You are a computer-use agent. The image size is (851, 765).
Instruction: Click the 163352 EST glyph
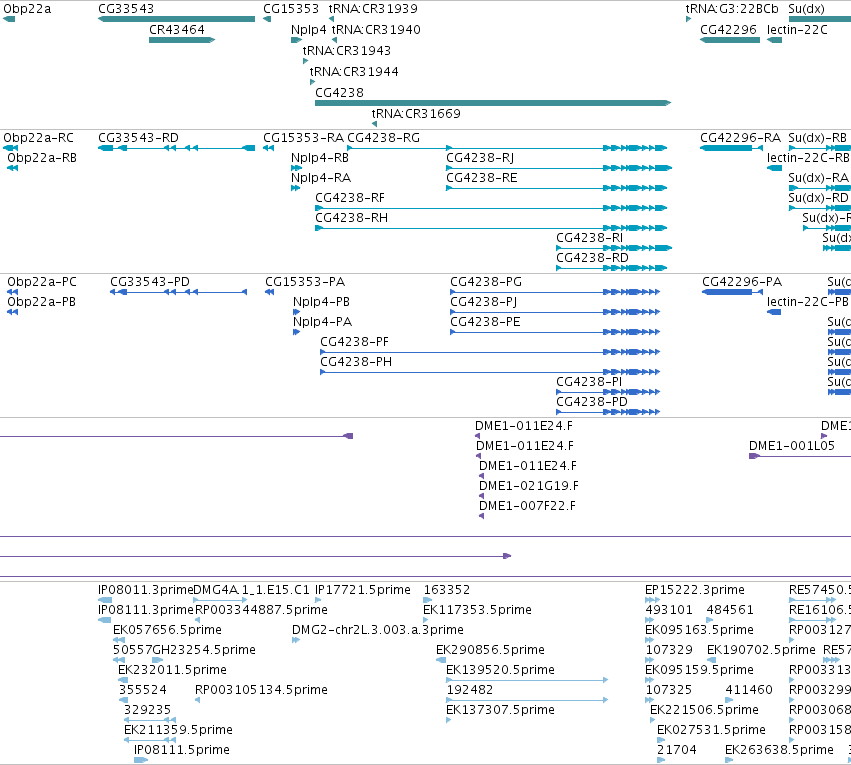coord(428,600)
